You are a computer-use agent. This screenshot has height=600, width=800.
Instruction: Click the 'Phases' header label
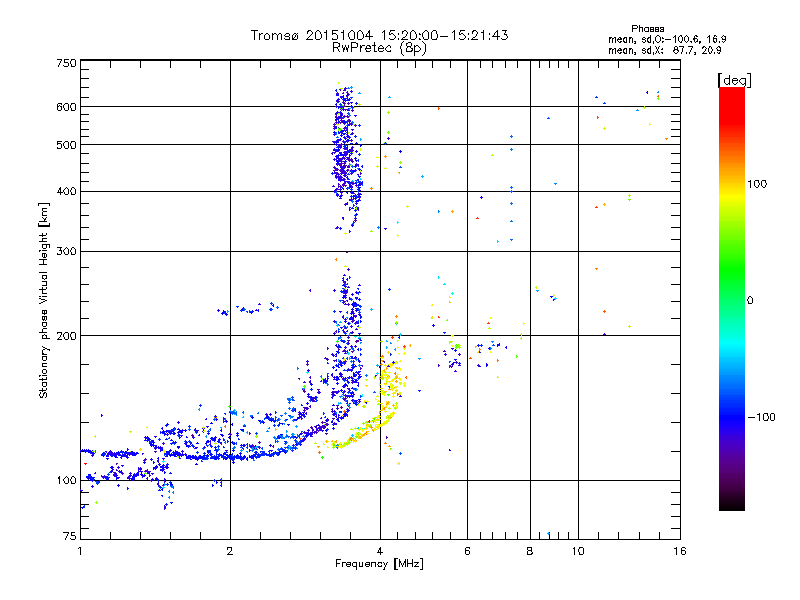click(647, 29)
